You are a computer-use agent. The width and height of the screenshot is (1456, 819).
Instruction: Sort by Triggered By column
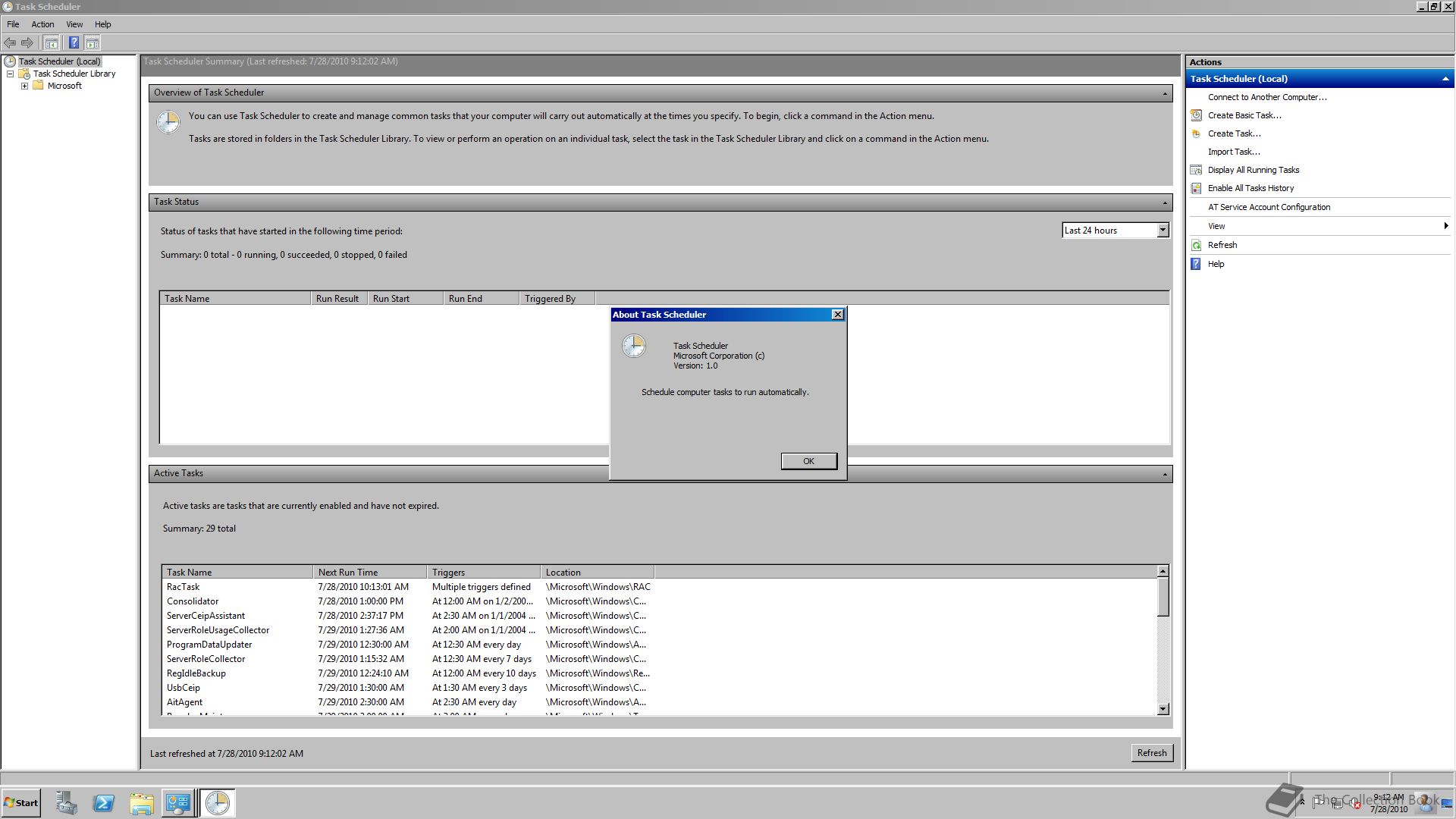(557, 299)
